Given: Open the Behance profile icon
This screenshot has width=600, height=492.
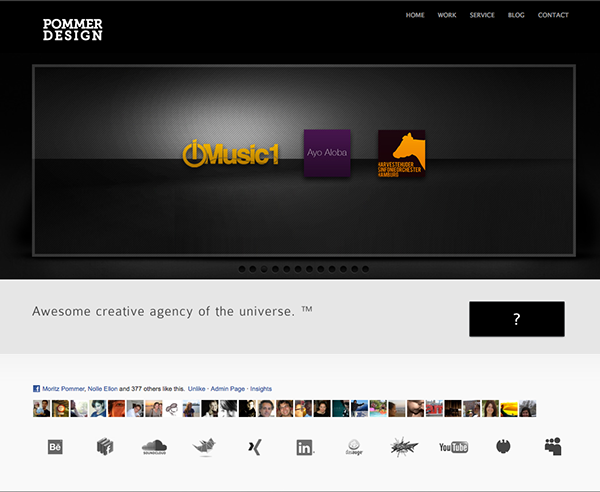Looking at the screenshot, I should [55, 447].
